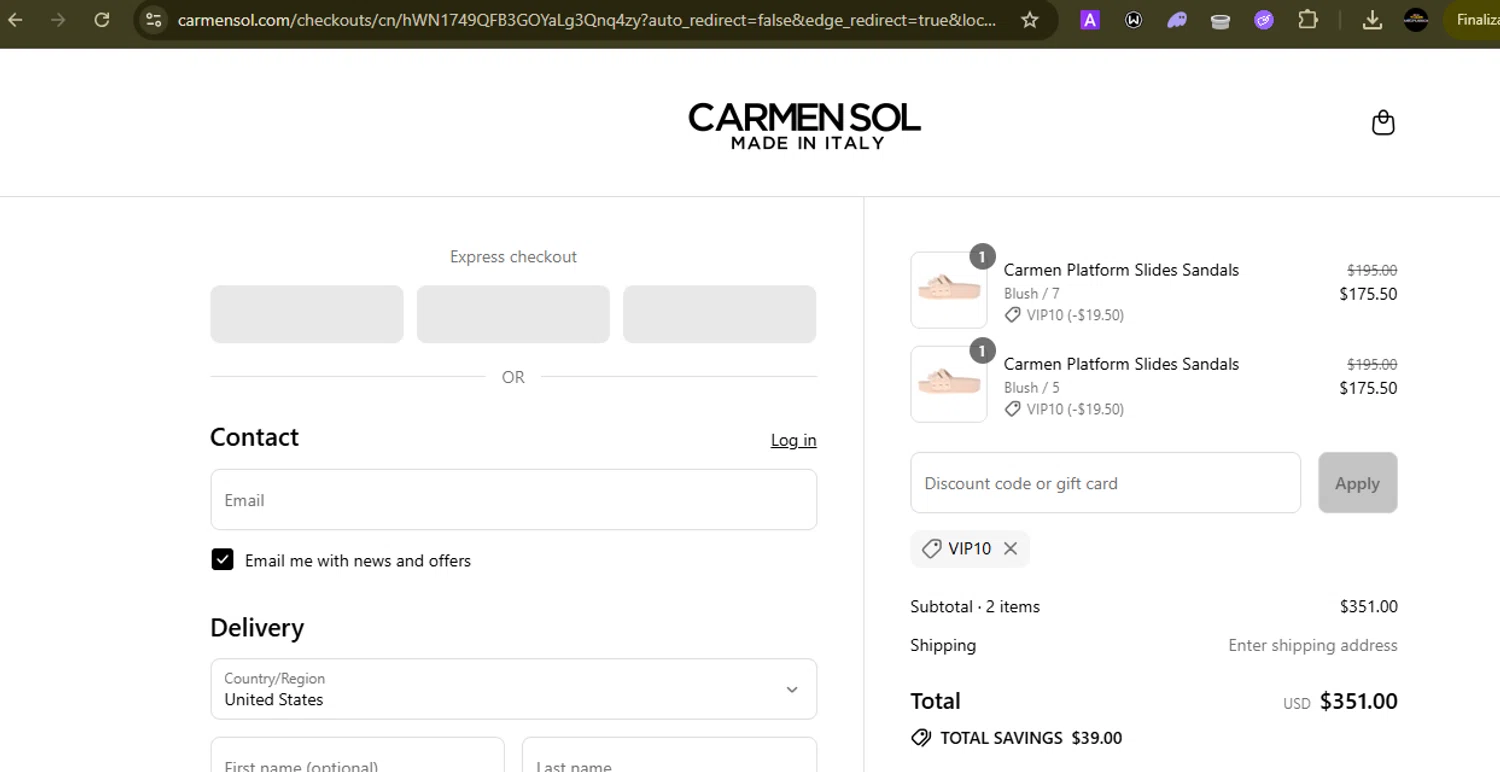Reload the checkout page
This screenshot has height=772, width=1500.
(x=101, y=20)
